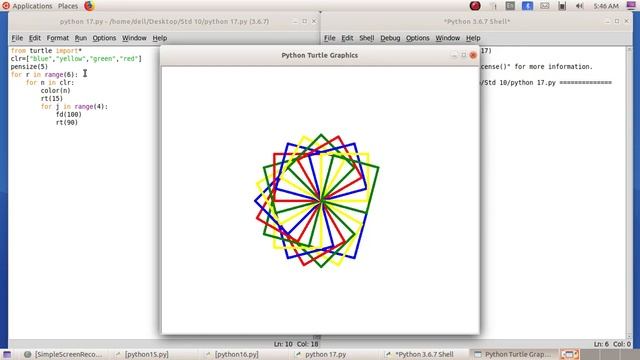Open the Places menu in the top panel
The height and width of the screenshot is (360, 640).
coord(68,6)
